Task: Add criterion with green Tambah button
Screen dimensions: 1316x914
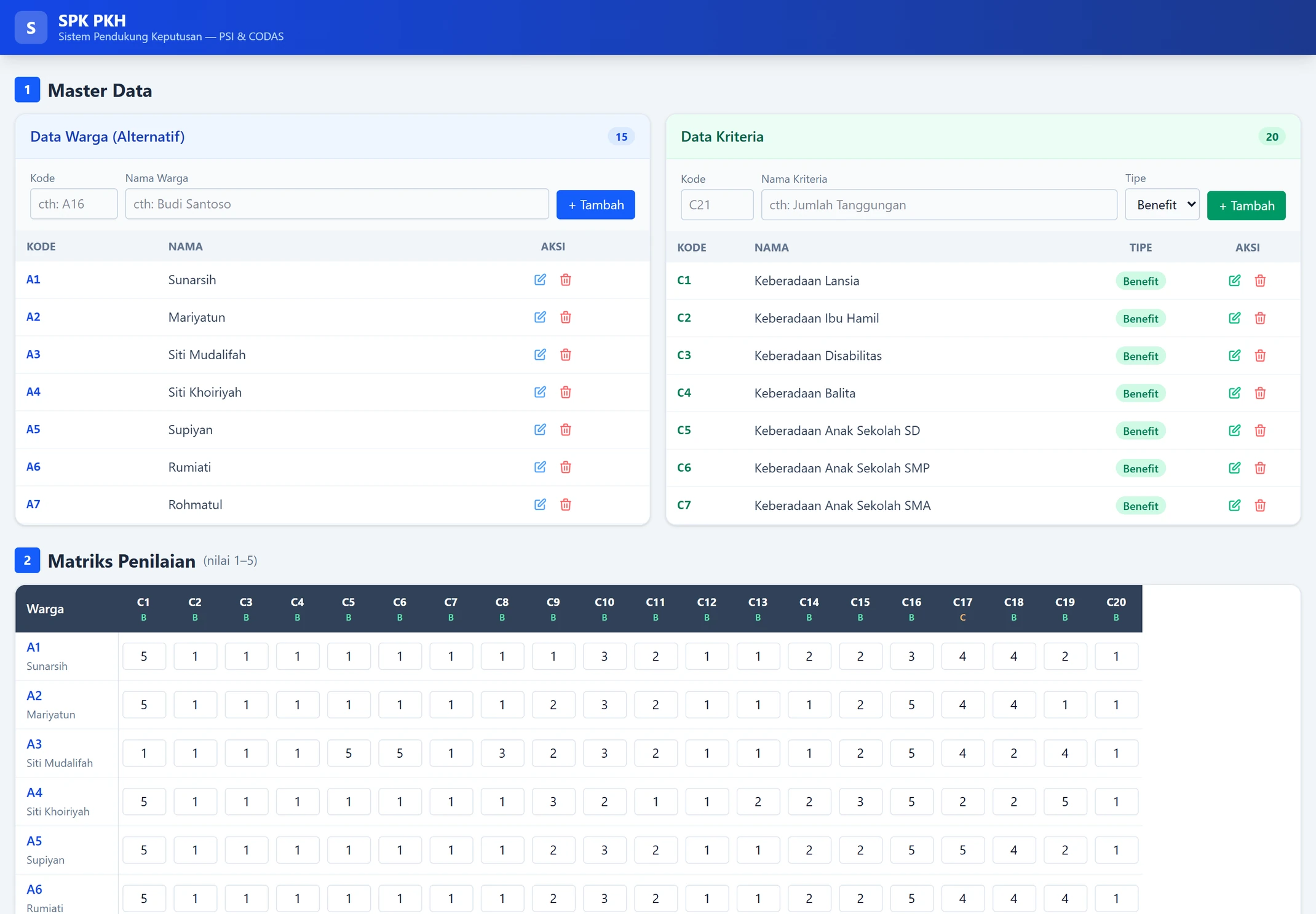Action: point(1246,206)
